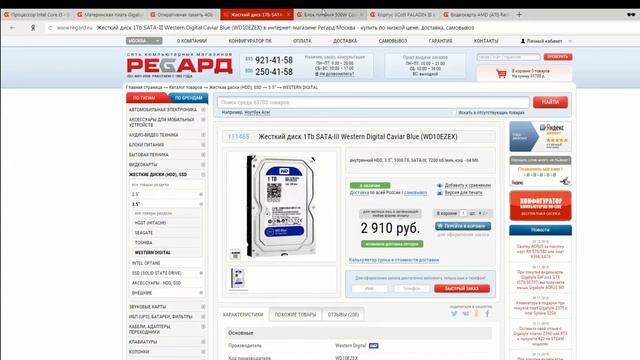Open the shopping cart icon in the header

501,73
